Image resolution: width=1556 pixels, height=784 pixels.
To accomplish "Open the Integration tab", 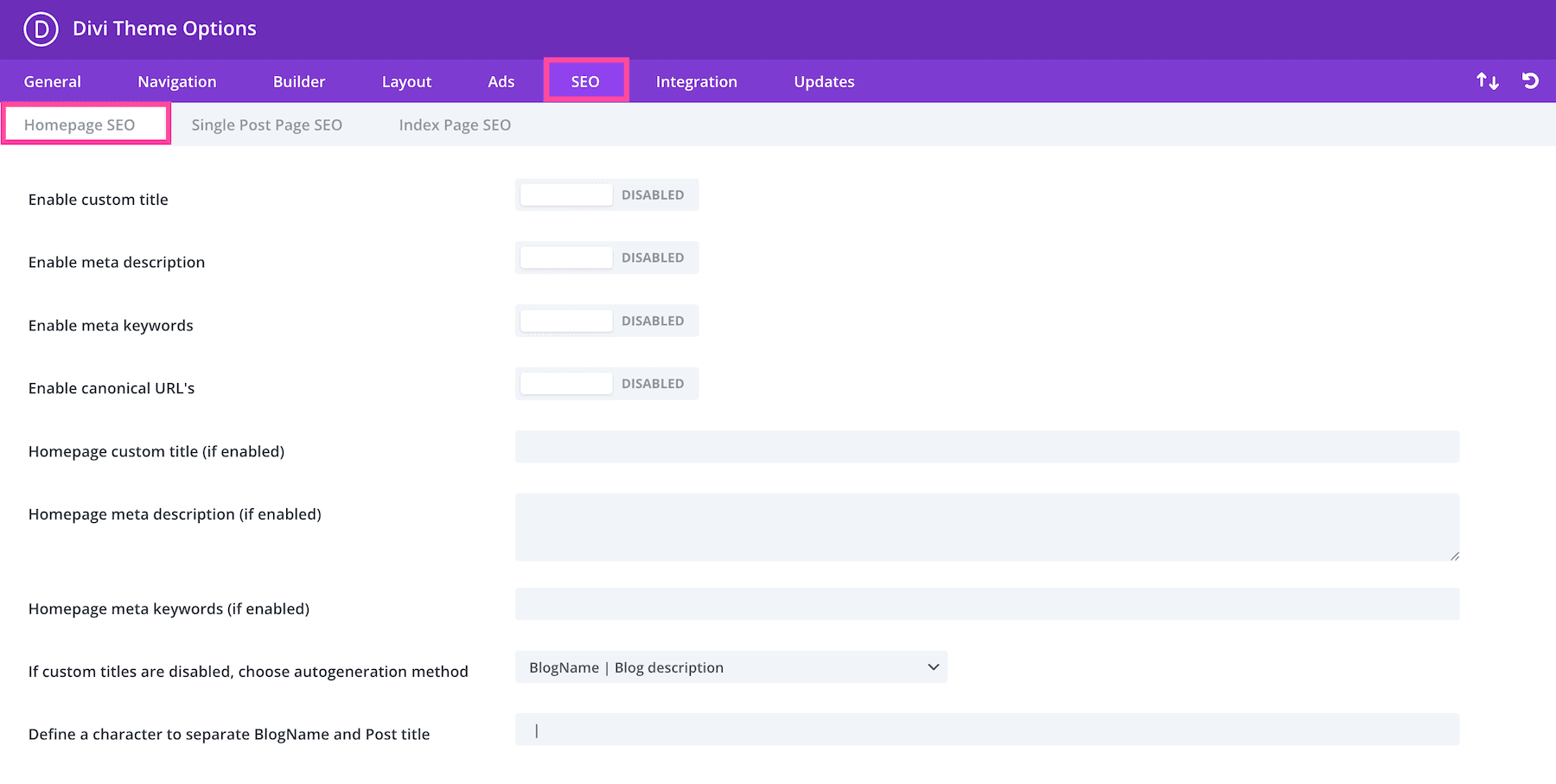I will point(696,82).
